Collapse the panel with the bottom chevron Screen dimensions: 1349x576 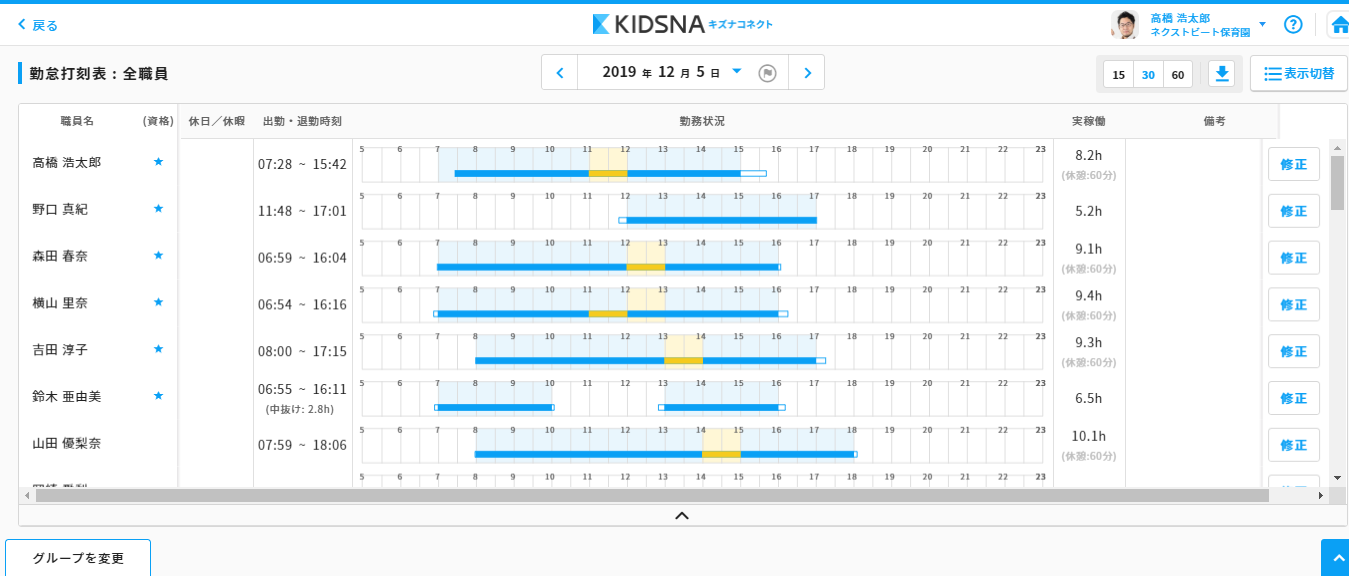pyautogui.click(x=682, y=516)
